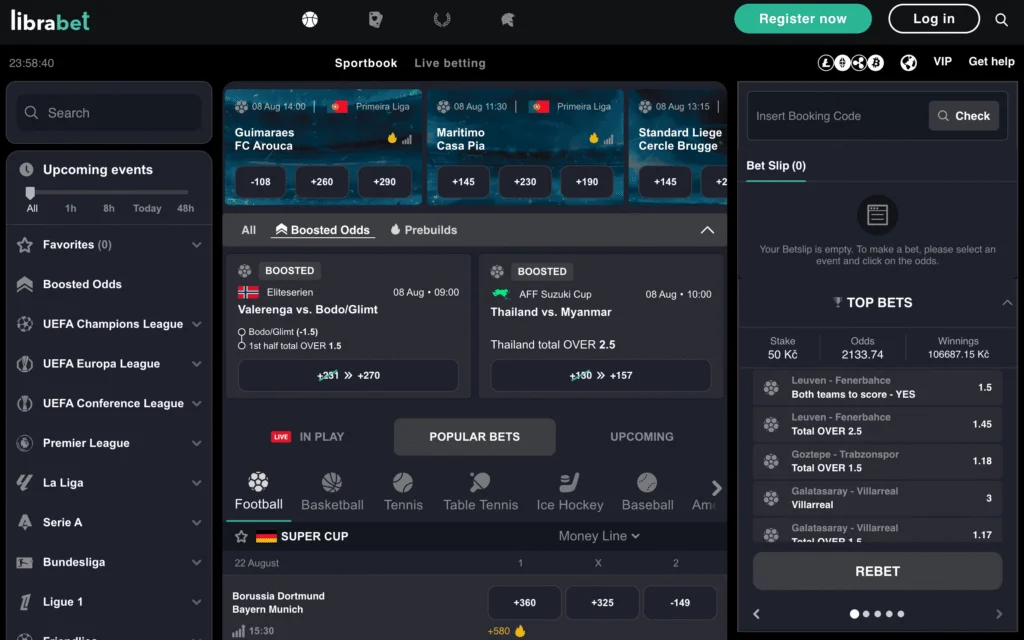Click the cryptocurrency payment icons

tap(851, 63)
